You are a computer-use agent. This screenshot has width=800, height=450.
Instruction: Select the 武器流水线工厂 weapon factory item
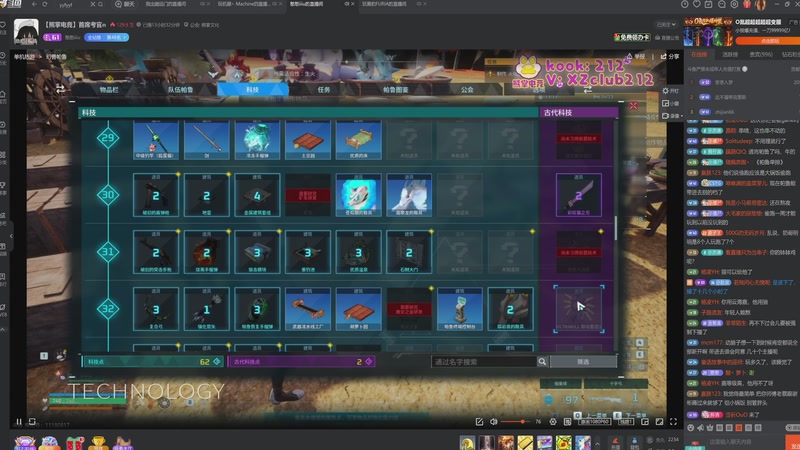(x=308, y=309)
